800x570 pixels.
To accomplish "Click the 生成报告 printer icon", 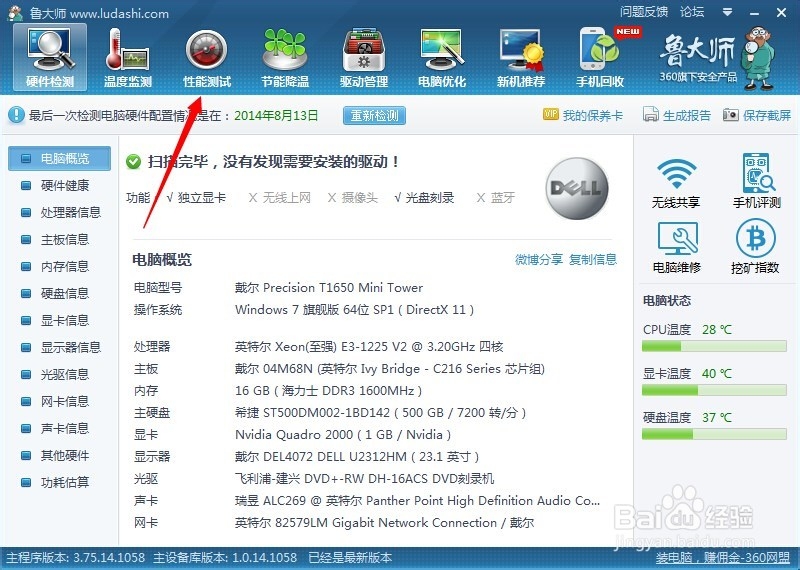I will 651,115.
